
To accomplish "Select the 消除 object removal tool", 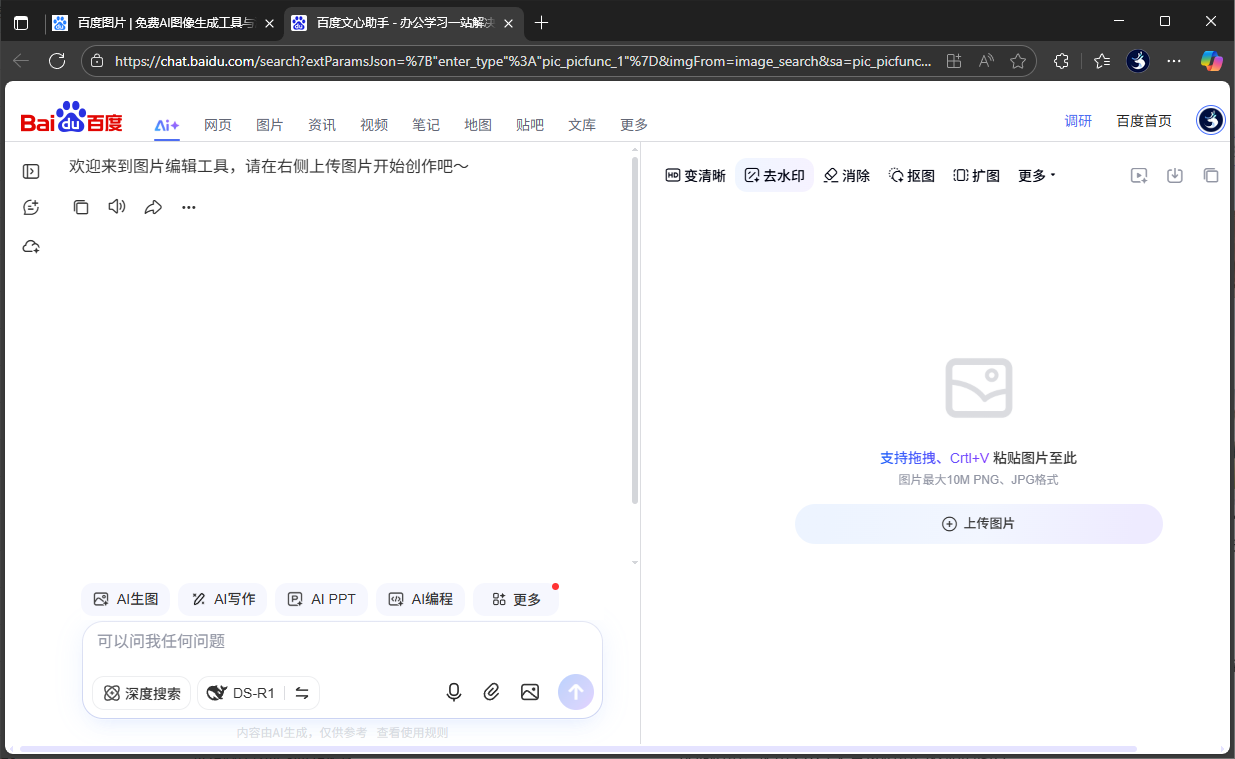I will [846, 175].
